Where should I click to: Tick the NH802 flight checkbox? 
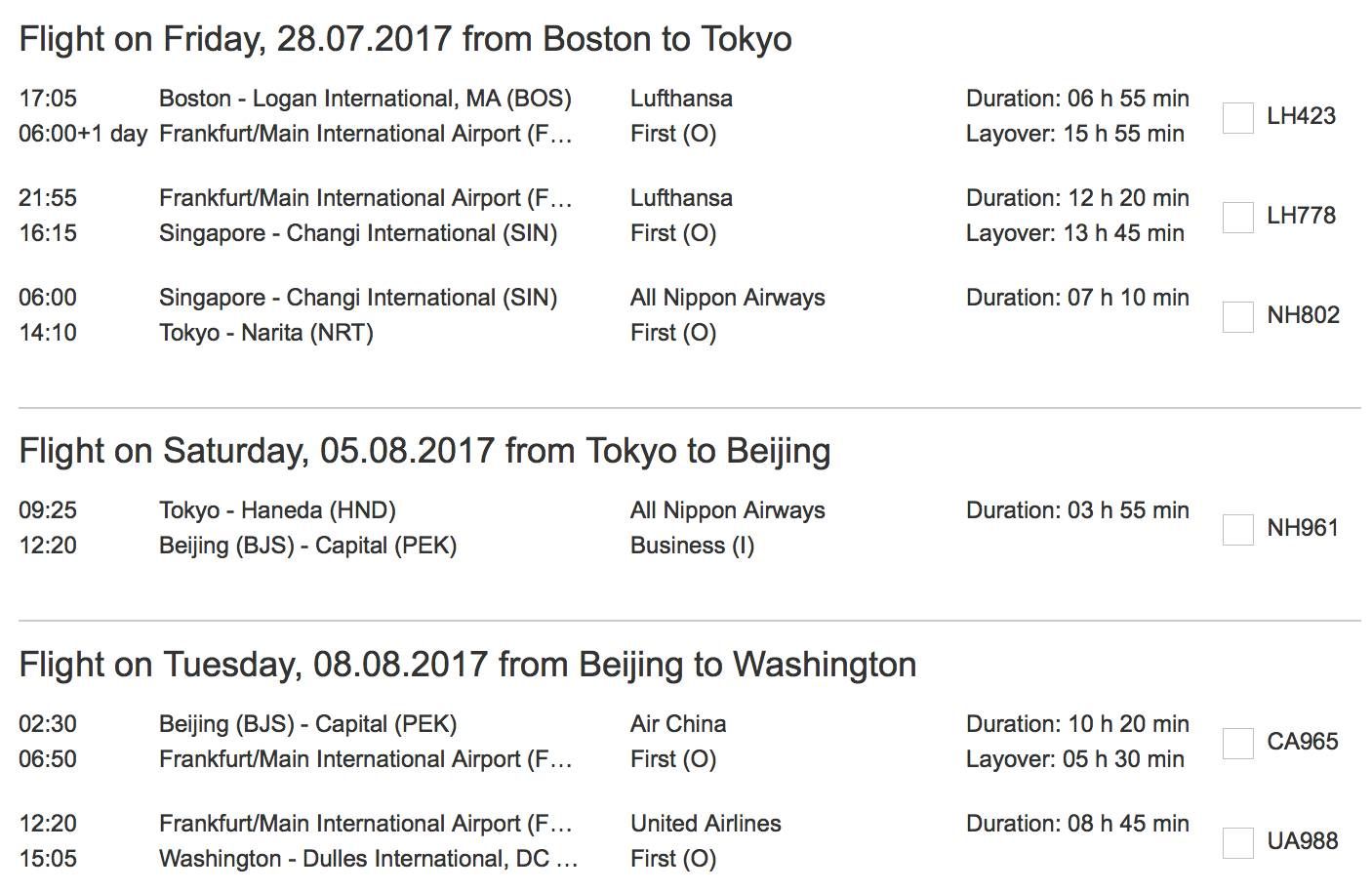coord(1238,316)
